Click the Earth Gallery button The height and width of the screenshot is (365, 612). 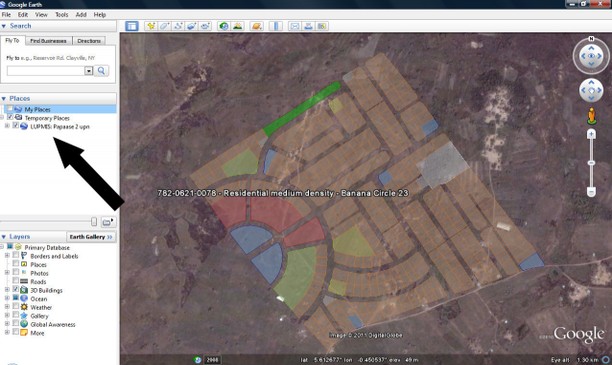91,237
